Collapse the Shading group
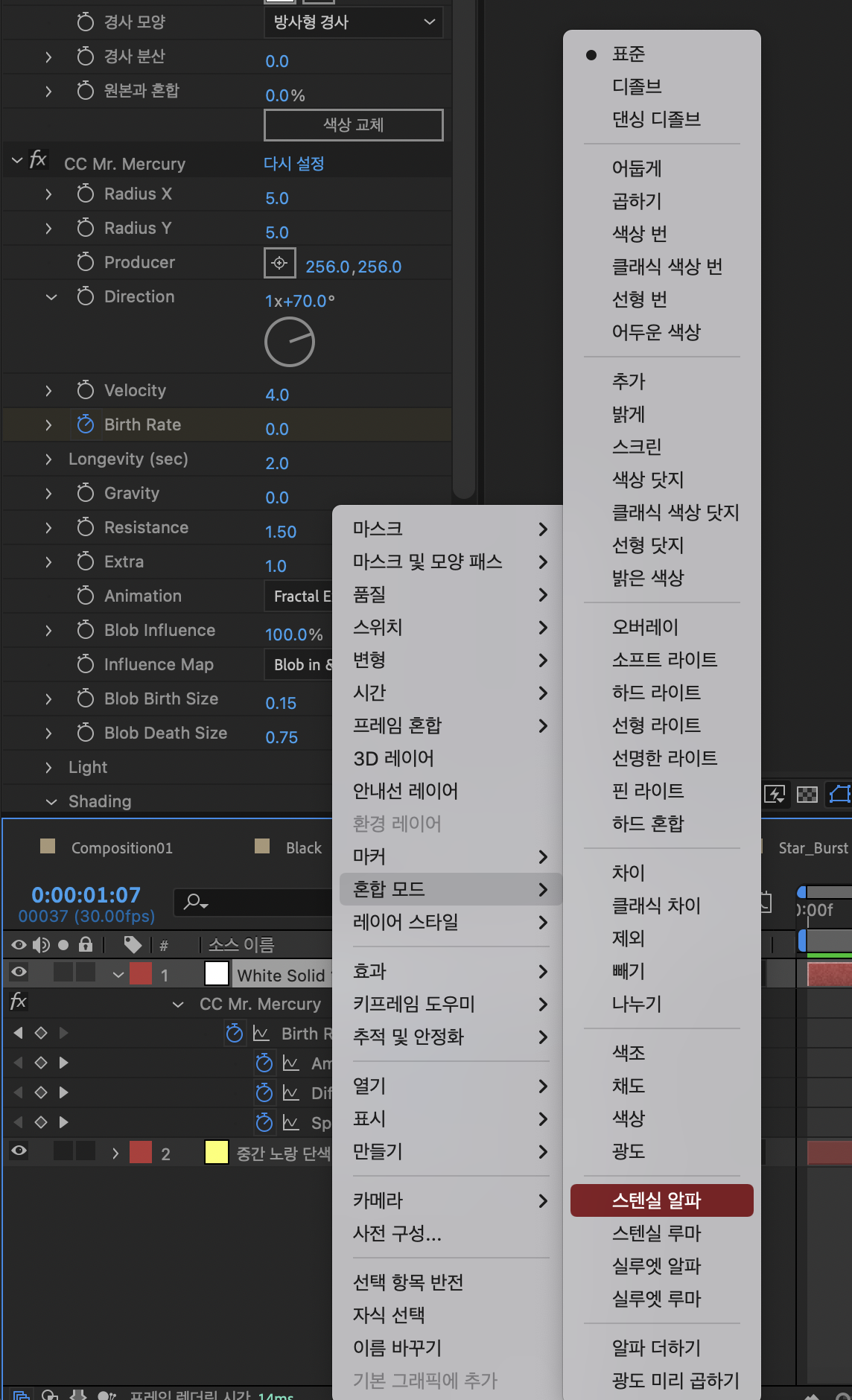852x1400 pixels. tap(51, 802)
